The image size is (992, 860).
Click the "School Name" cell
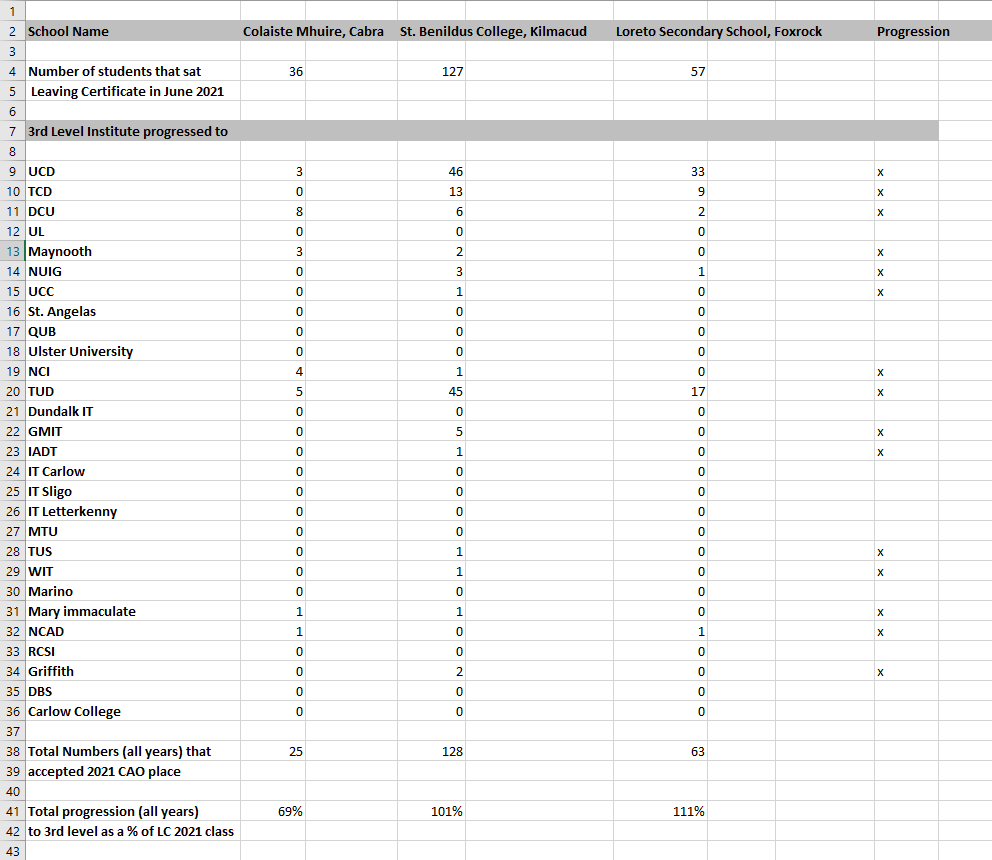pyautogui.click(x=68, y=31)
